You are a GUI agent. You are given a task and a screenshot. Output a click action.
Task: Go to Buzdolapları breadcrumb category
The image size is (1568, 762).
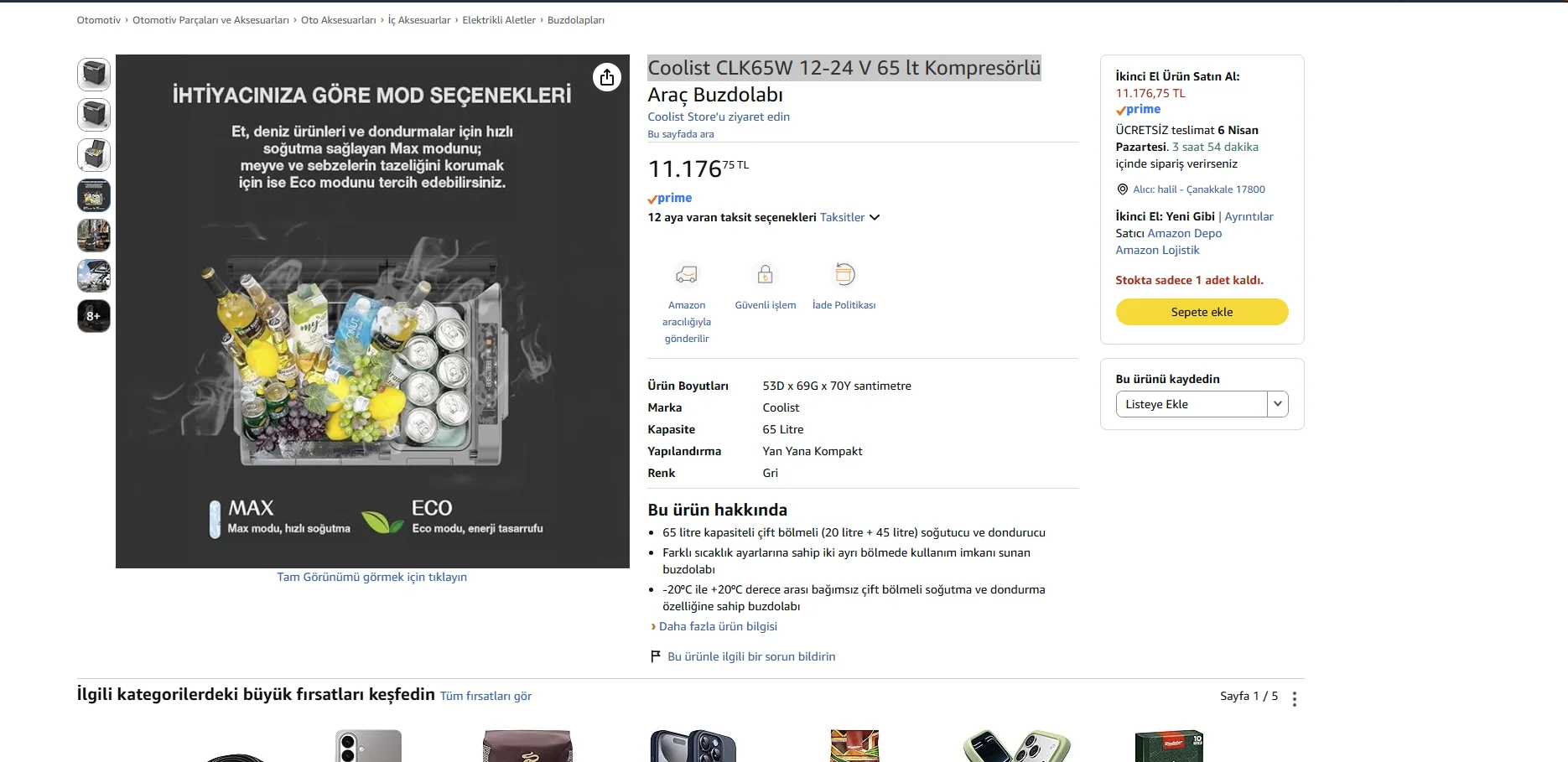[575, 20]
